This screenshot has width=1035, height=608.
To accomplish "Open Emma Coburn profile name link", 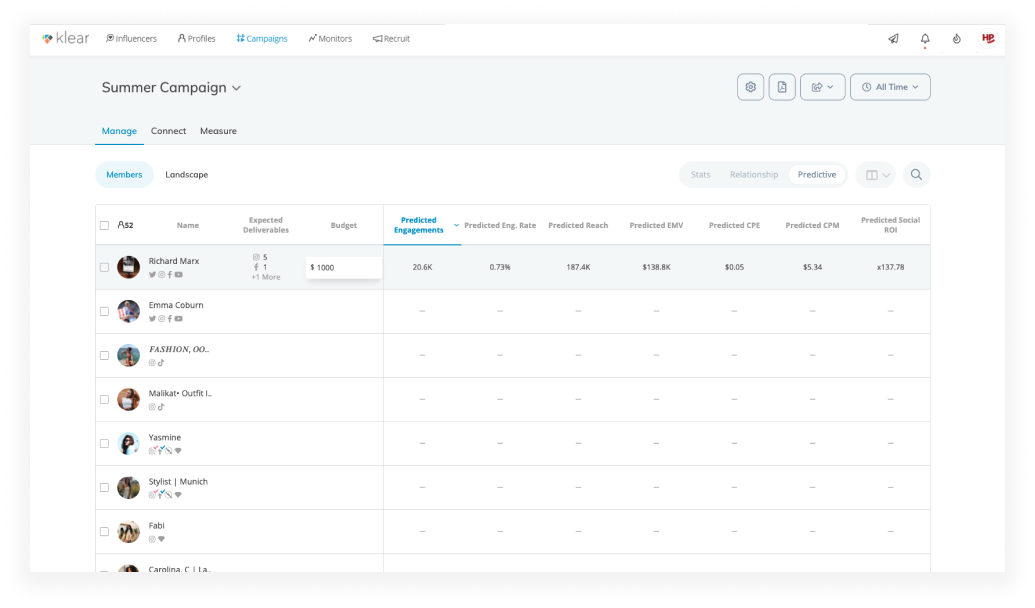I will click(x=176, y=305).
